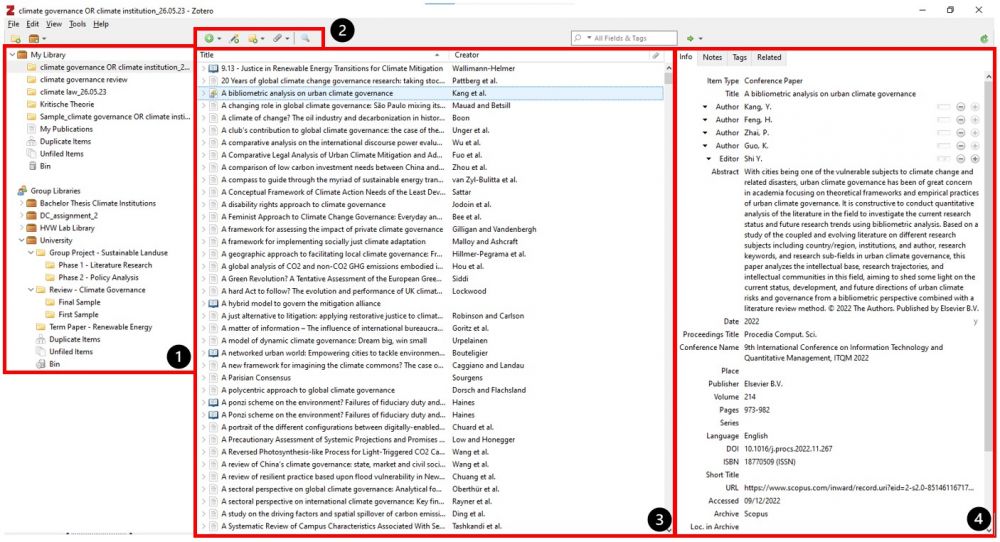Image resolution: width=1000 pixels, height=542 pixels.
Task: Toggle name field mode for Zhai, P.
Action: pyautogui.click(x=943, y=133)
